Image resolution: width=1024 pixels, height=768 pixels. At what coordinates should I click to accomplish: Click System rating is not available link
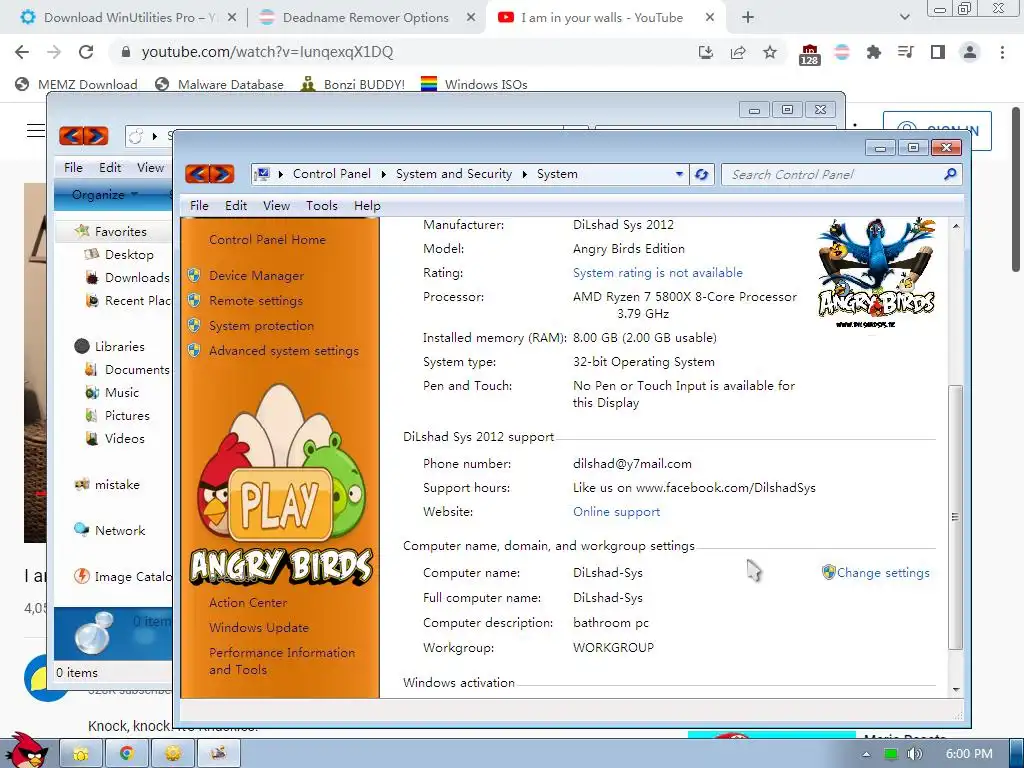(658, 272)
